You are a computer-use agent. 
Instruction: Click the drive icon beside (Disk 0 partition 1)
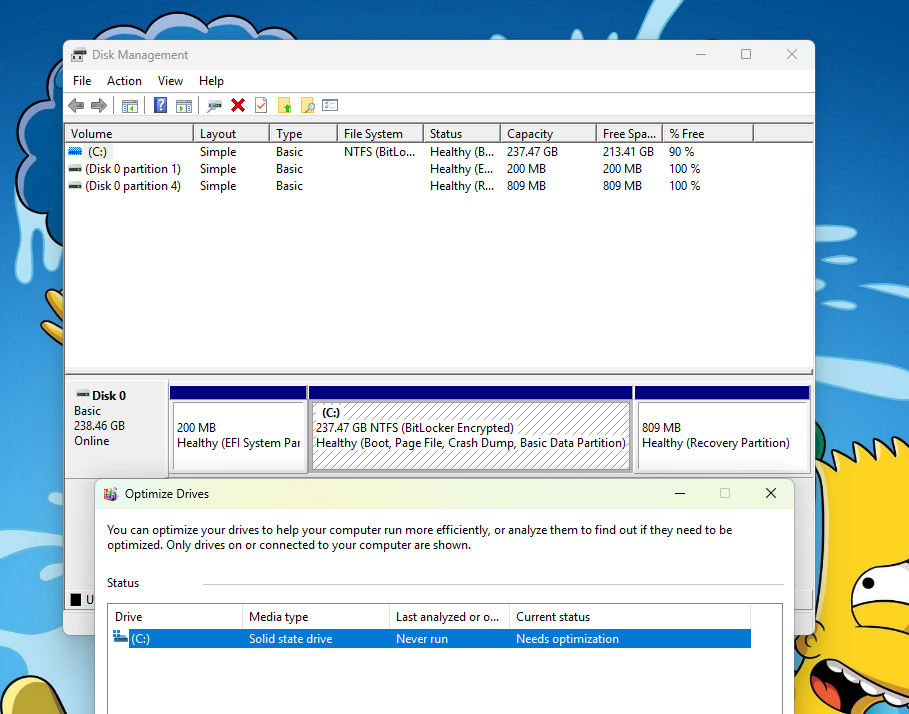pyautogui.click(x=75, y=169)
